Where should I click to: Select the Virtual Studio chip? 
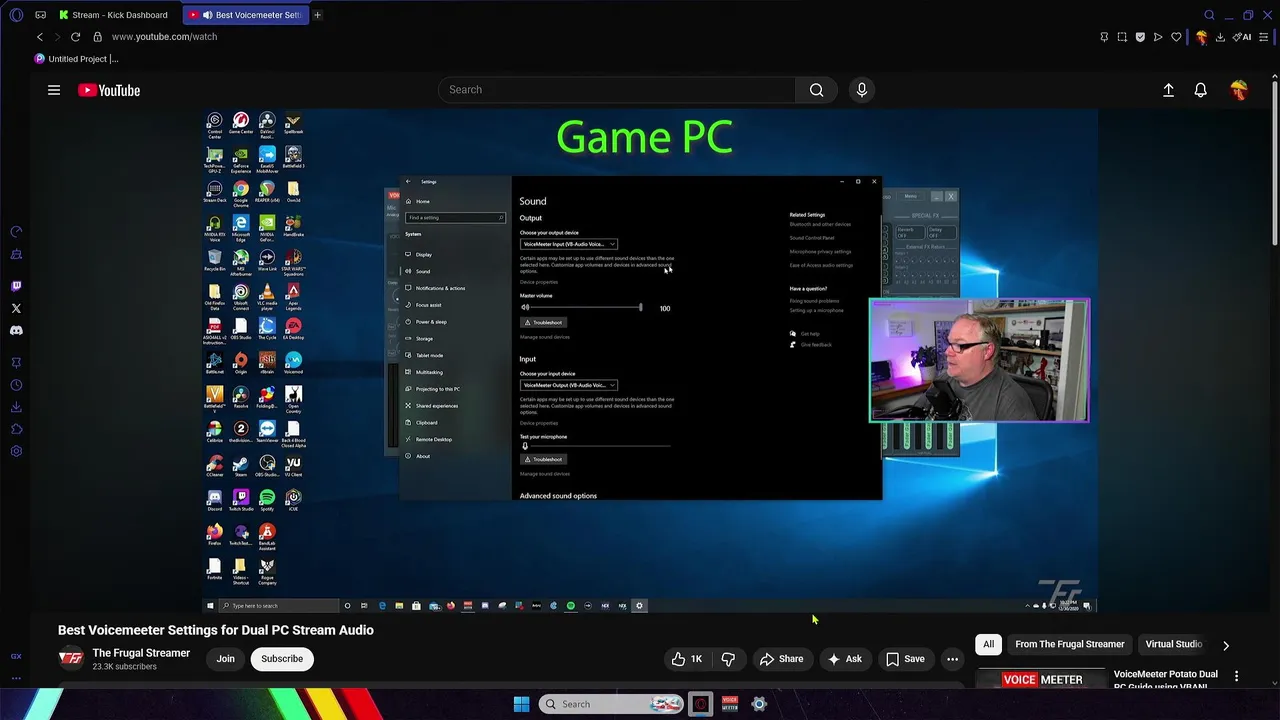point(1174,644)
